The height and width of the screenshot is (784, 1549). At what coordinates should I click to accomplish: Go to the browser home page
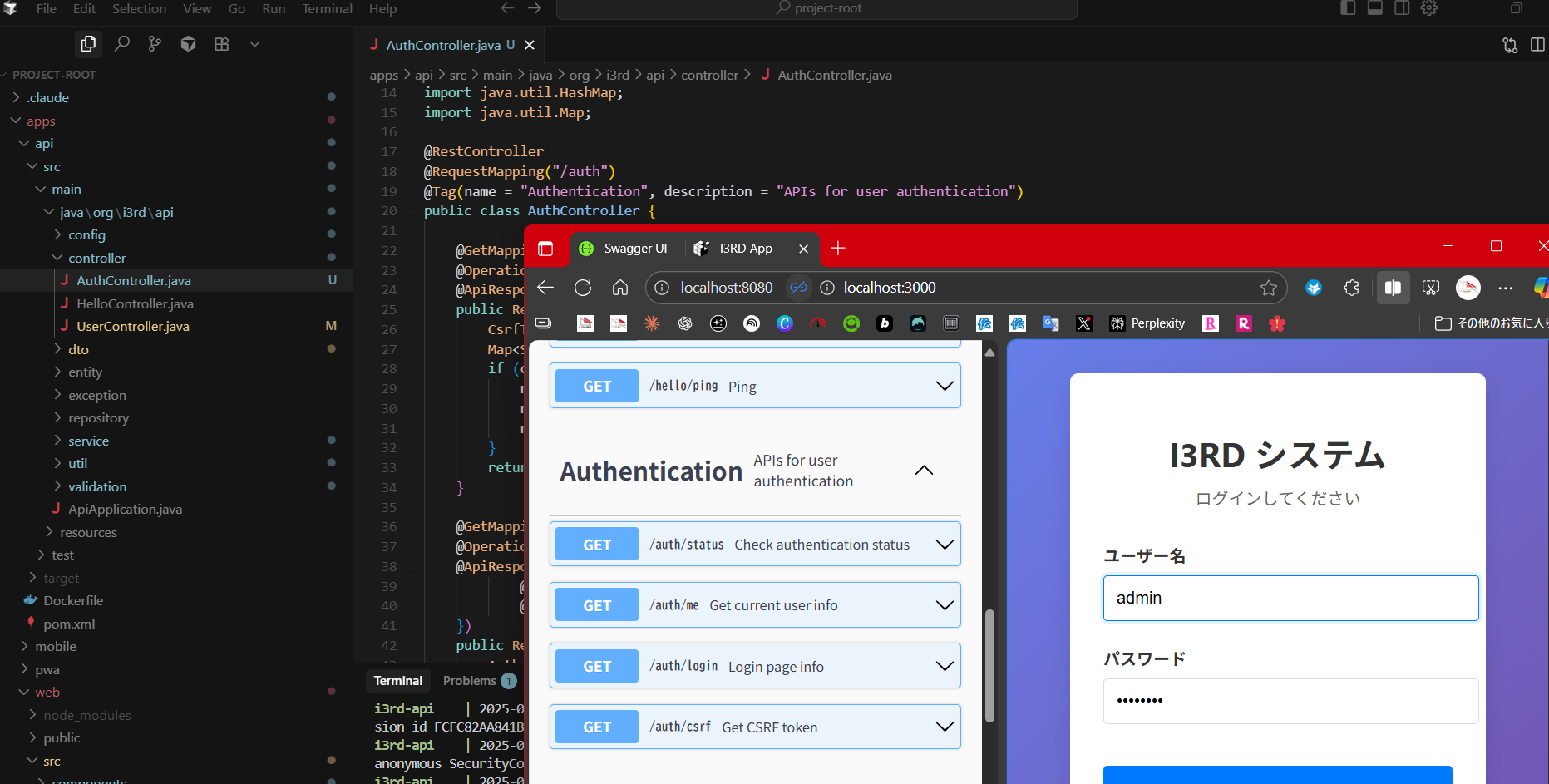pos(620,288)
